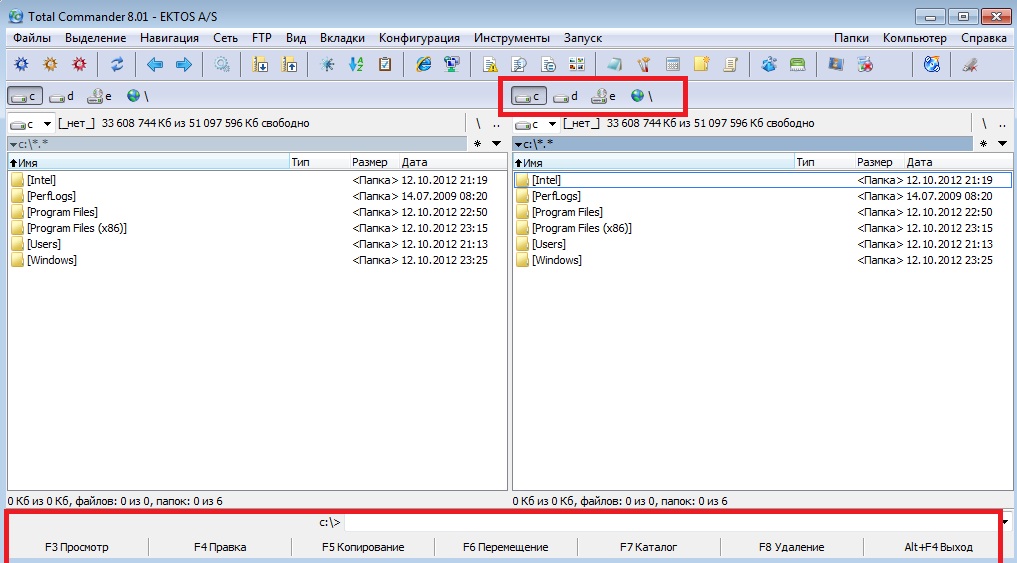Click the red gear toolbar icon

(79, 64)
